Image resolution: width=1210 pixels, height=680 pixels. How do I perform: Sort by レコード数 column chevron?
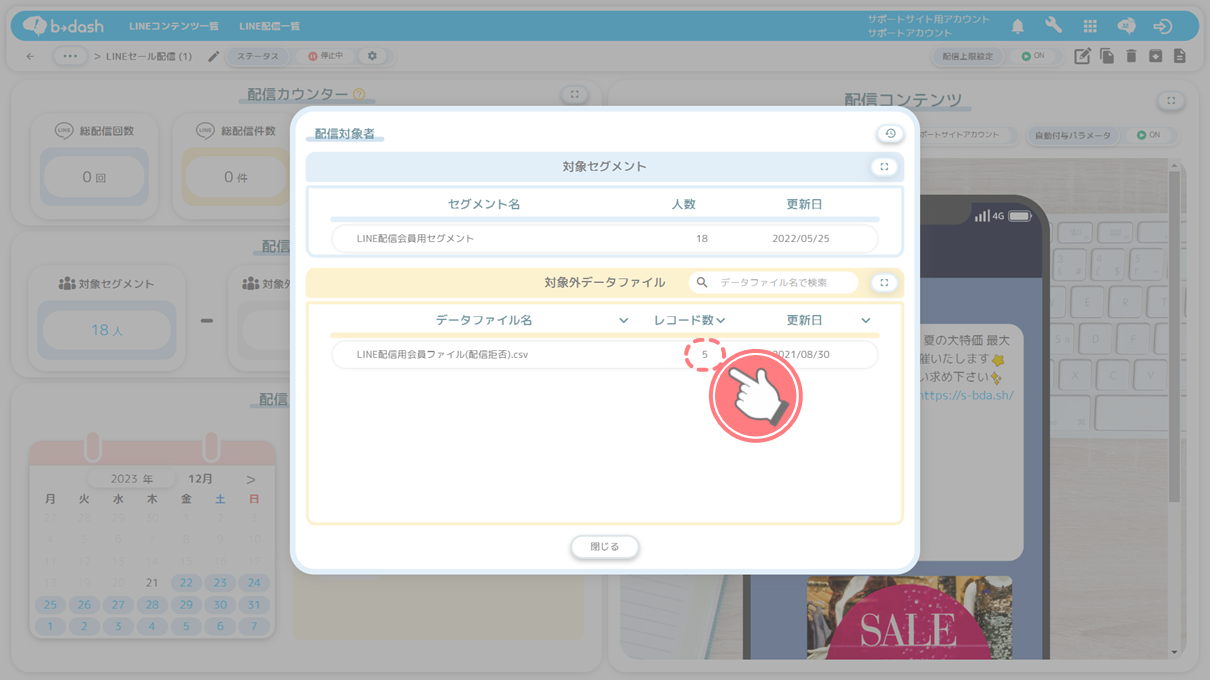[720, 320]
